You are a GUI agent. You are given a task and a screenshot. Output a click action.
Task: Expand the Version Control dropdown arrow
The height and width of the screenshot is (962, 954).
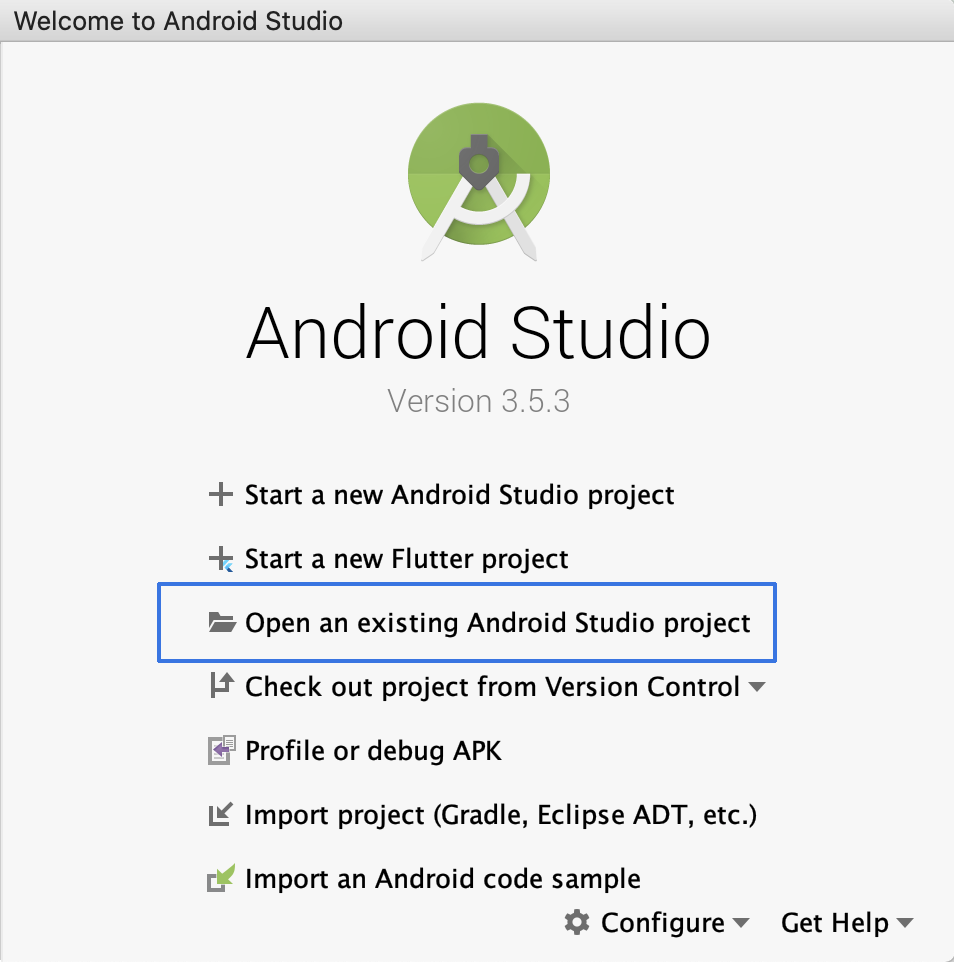[x=757, y=687]
